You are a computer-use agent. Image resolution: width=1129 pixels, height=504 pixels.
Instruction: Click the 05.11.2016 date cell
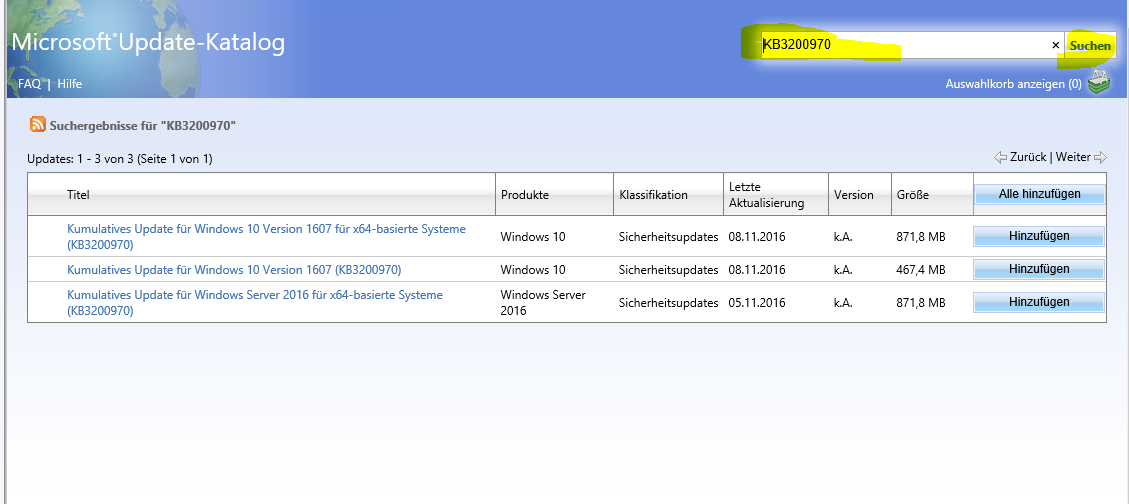(757, 303)
